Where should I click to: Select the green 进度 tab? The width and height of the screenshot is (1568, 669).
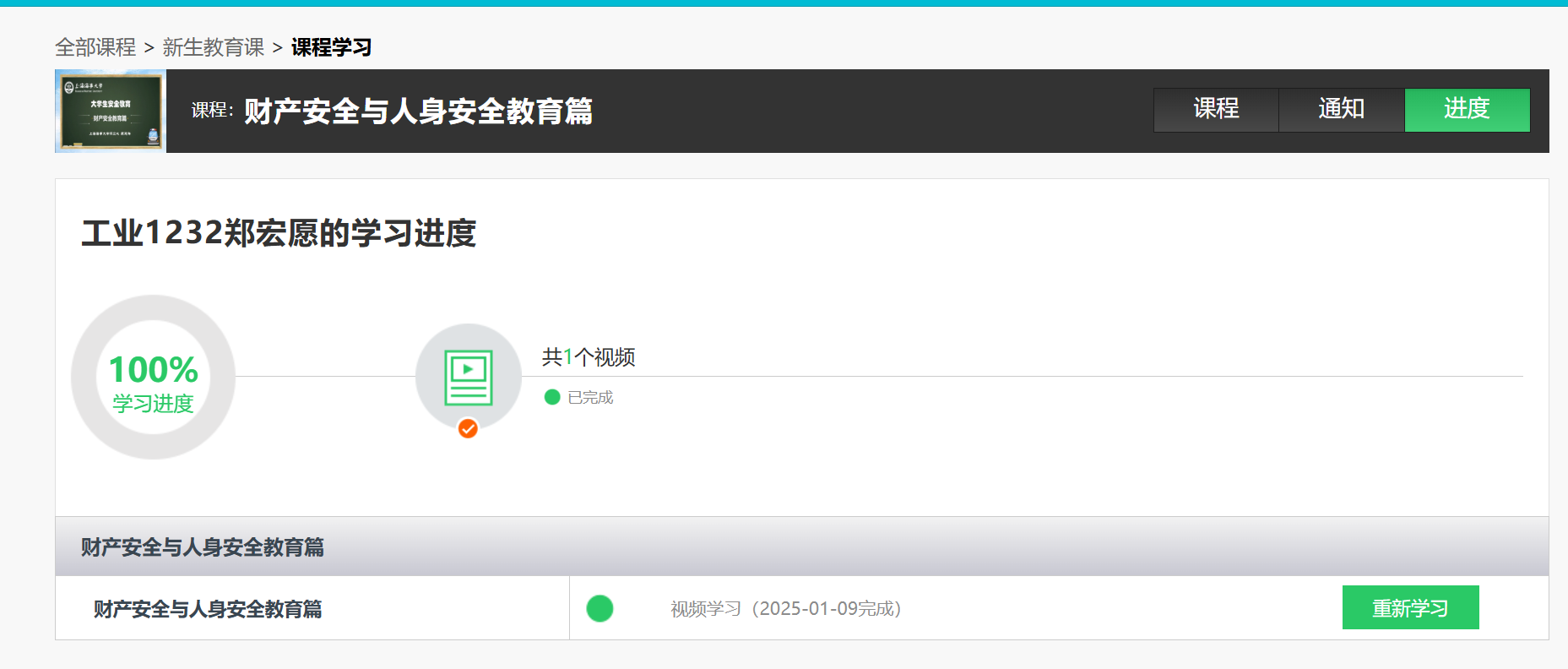pos(1468,110)
